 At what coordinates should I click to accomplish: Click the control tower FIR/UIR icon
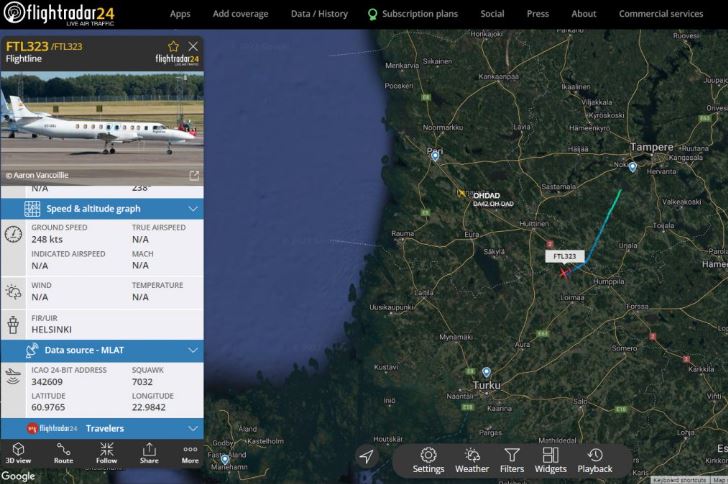coord(13,324)
